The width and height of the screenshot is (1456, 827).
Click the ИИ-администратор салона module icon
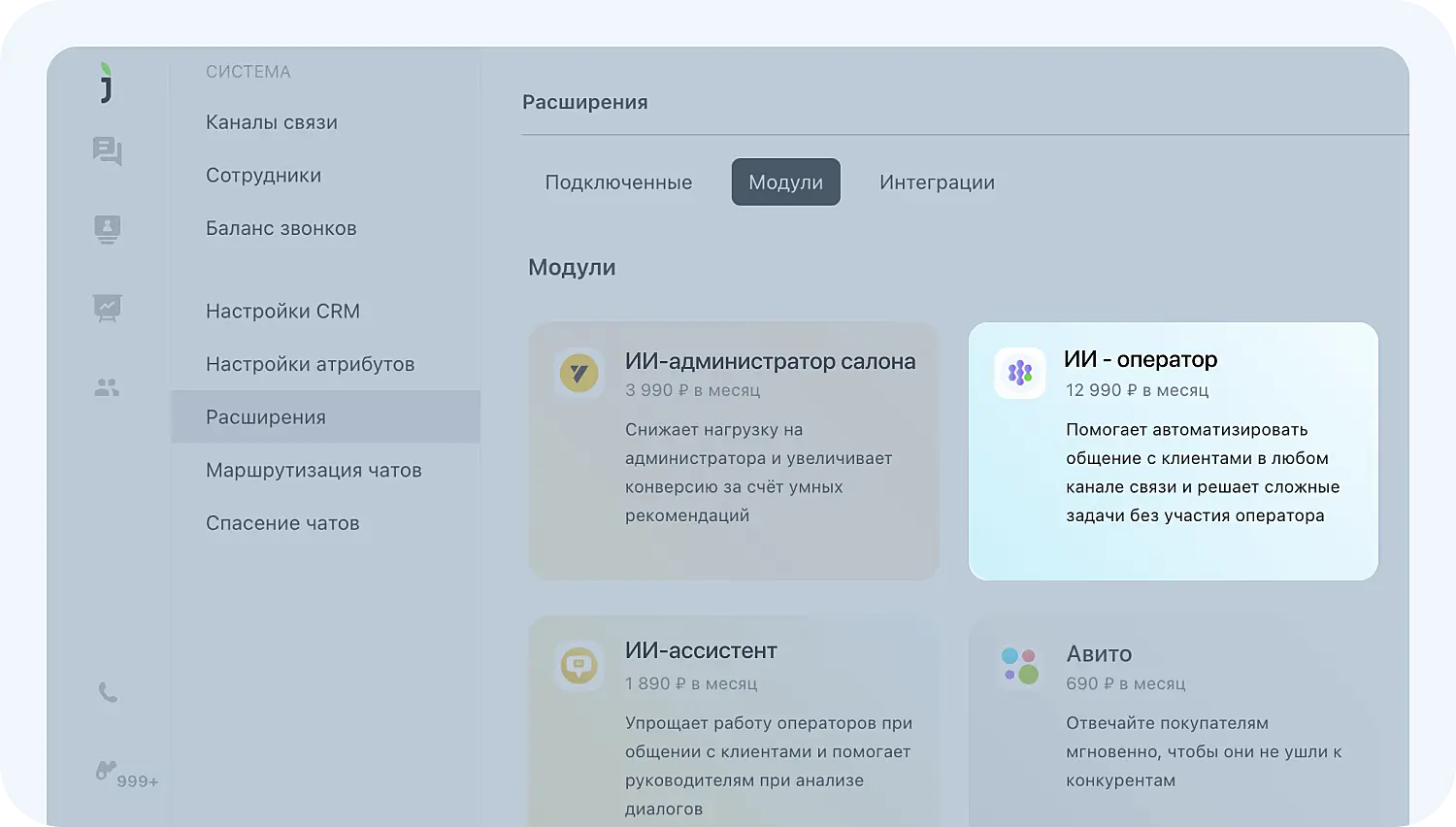[x=579, y=373]
